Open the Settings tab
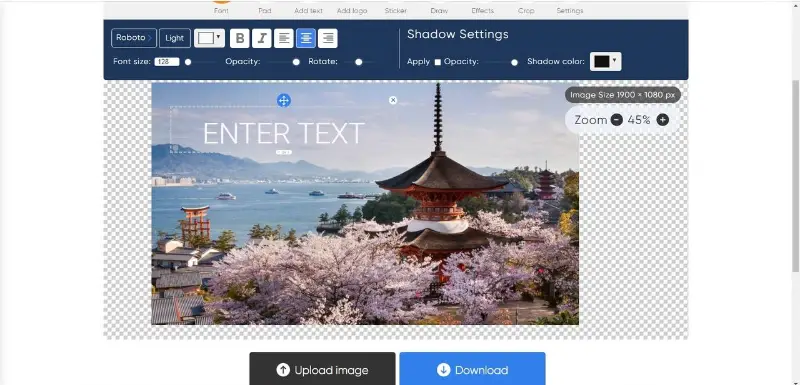Screen dimensions: 800x385 pyautogui.click(x=570, y=10)
